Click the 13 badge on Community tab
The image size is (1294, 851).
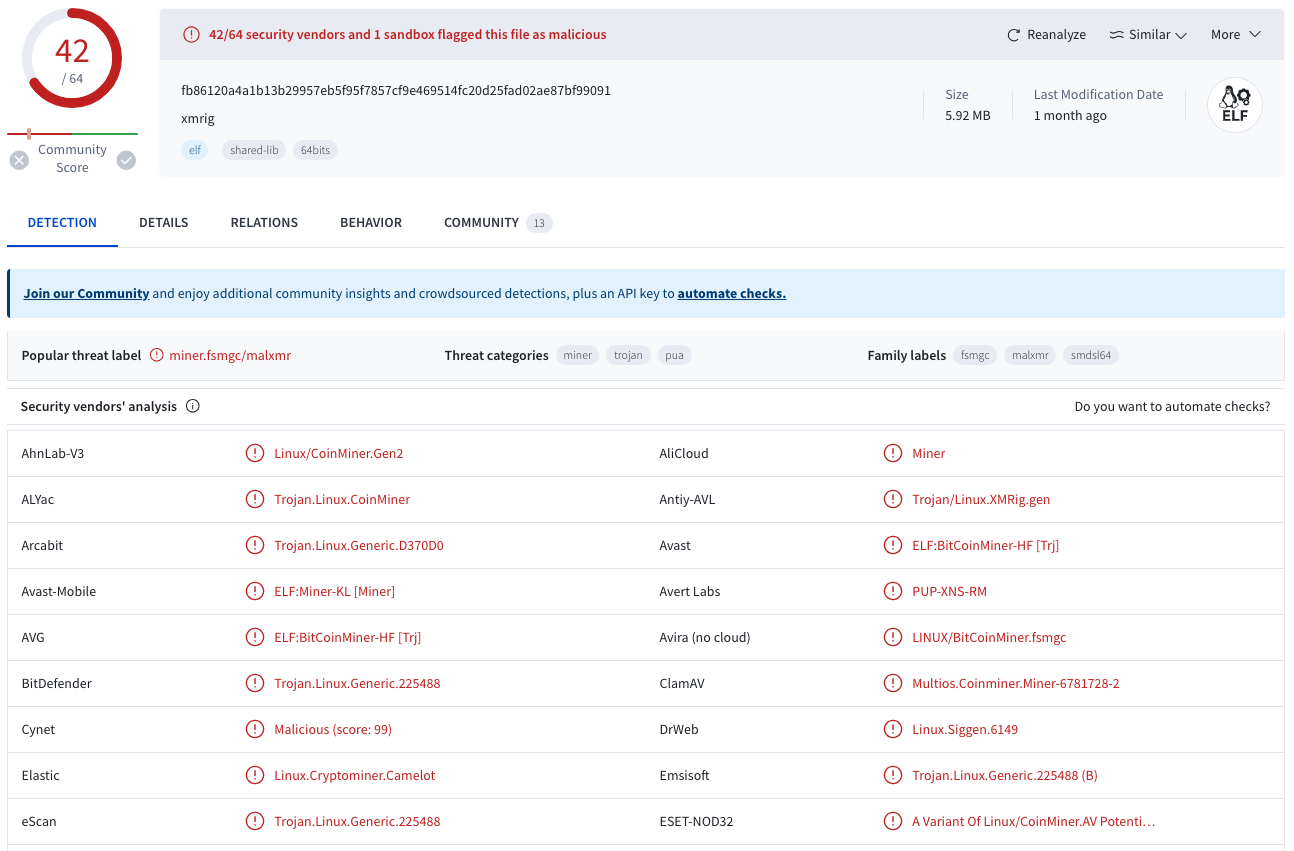tap(539, 223)
